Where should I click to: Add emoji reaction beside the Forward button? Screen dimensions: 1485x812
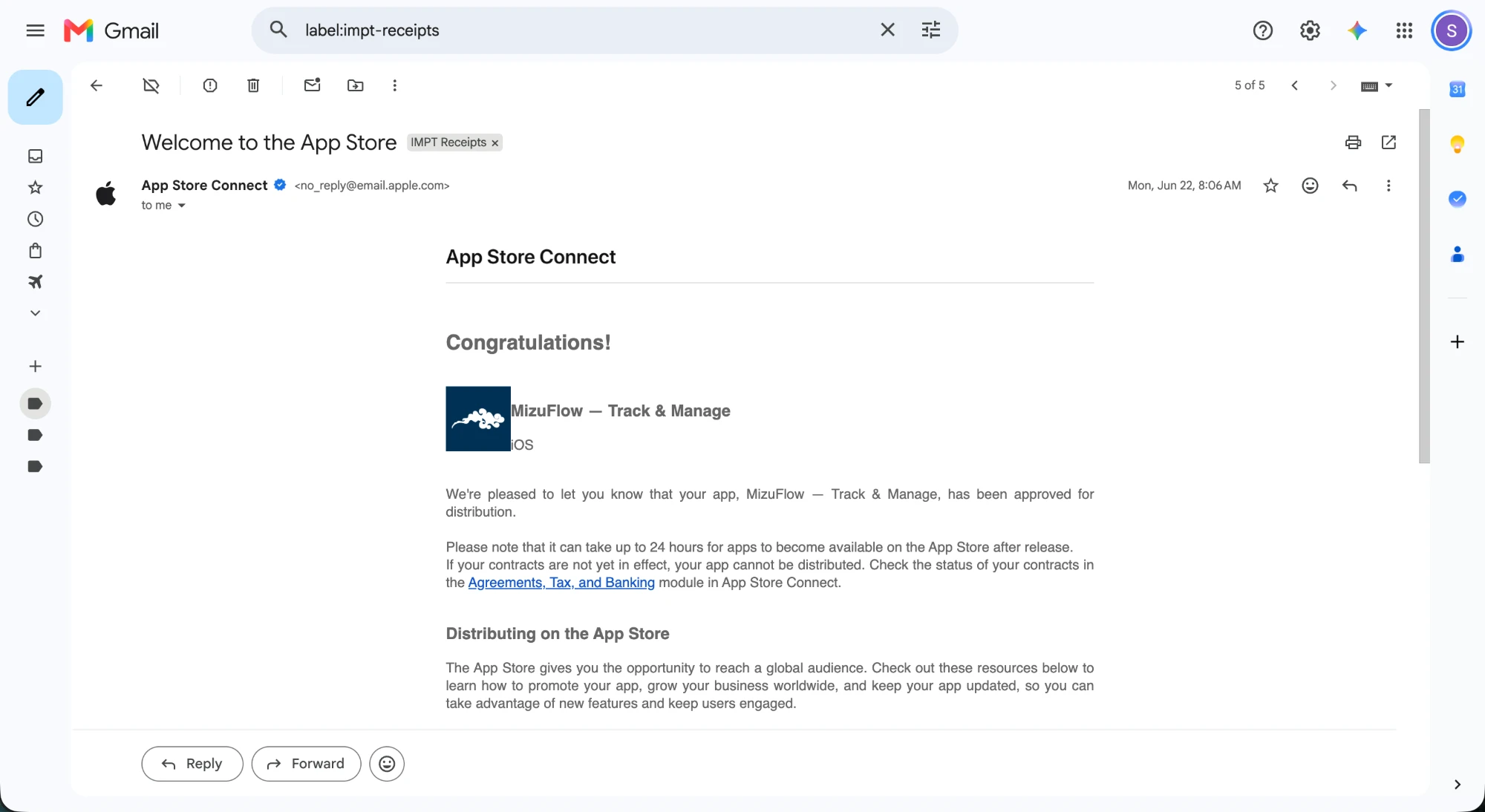(387, 764)
